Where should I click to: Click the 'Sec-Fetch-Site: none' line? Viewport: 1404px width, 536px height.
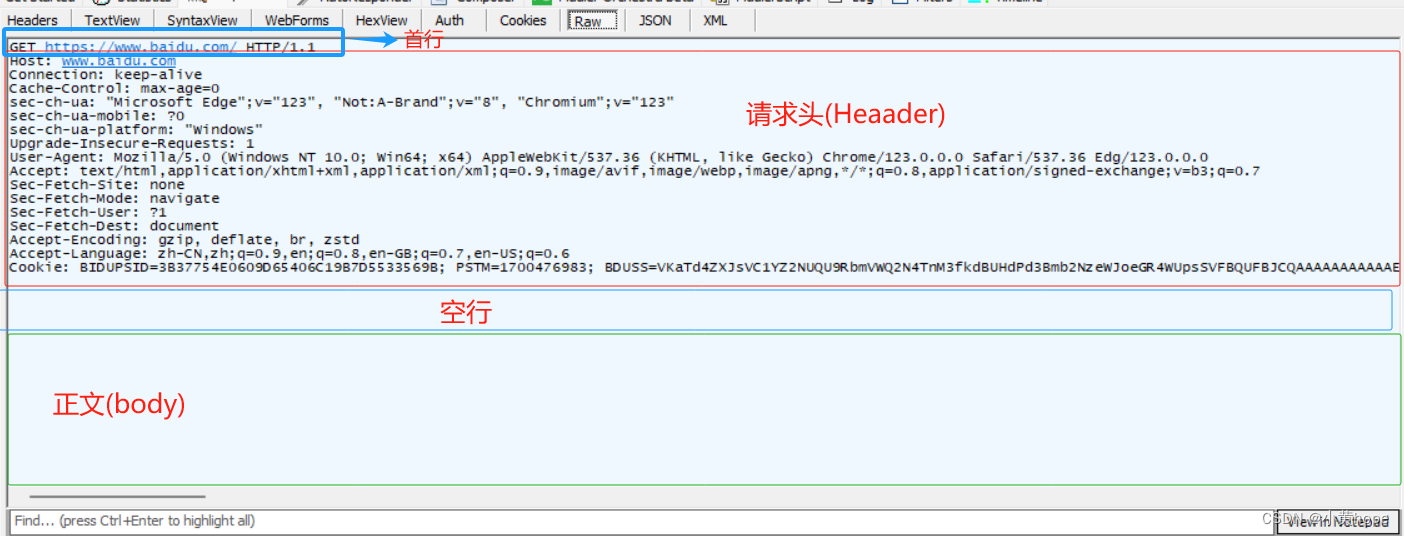[x=96, y=185]
